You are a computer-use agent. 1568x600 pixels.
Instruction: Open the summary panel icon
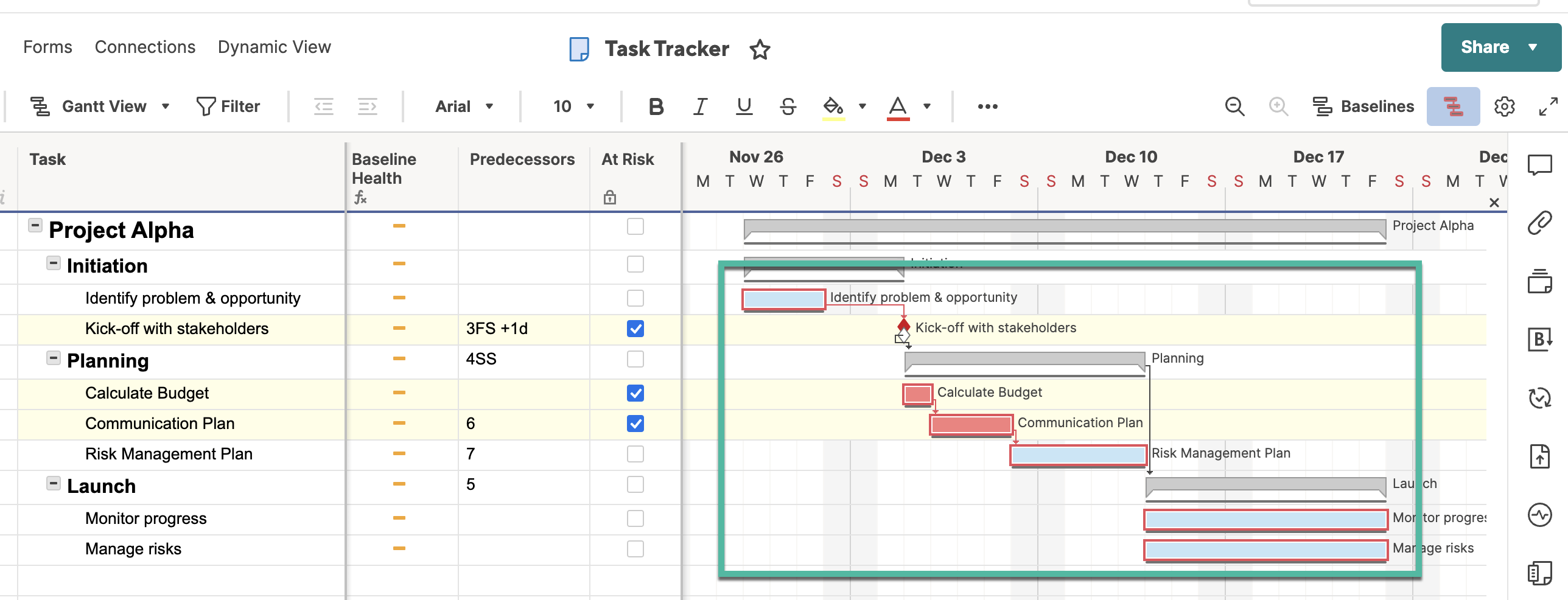[1539, 573]
